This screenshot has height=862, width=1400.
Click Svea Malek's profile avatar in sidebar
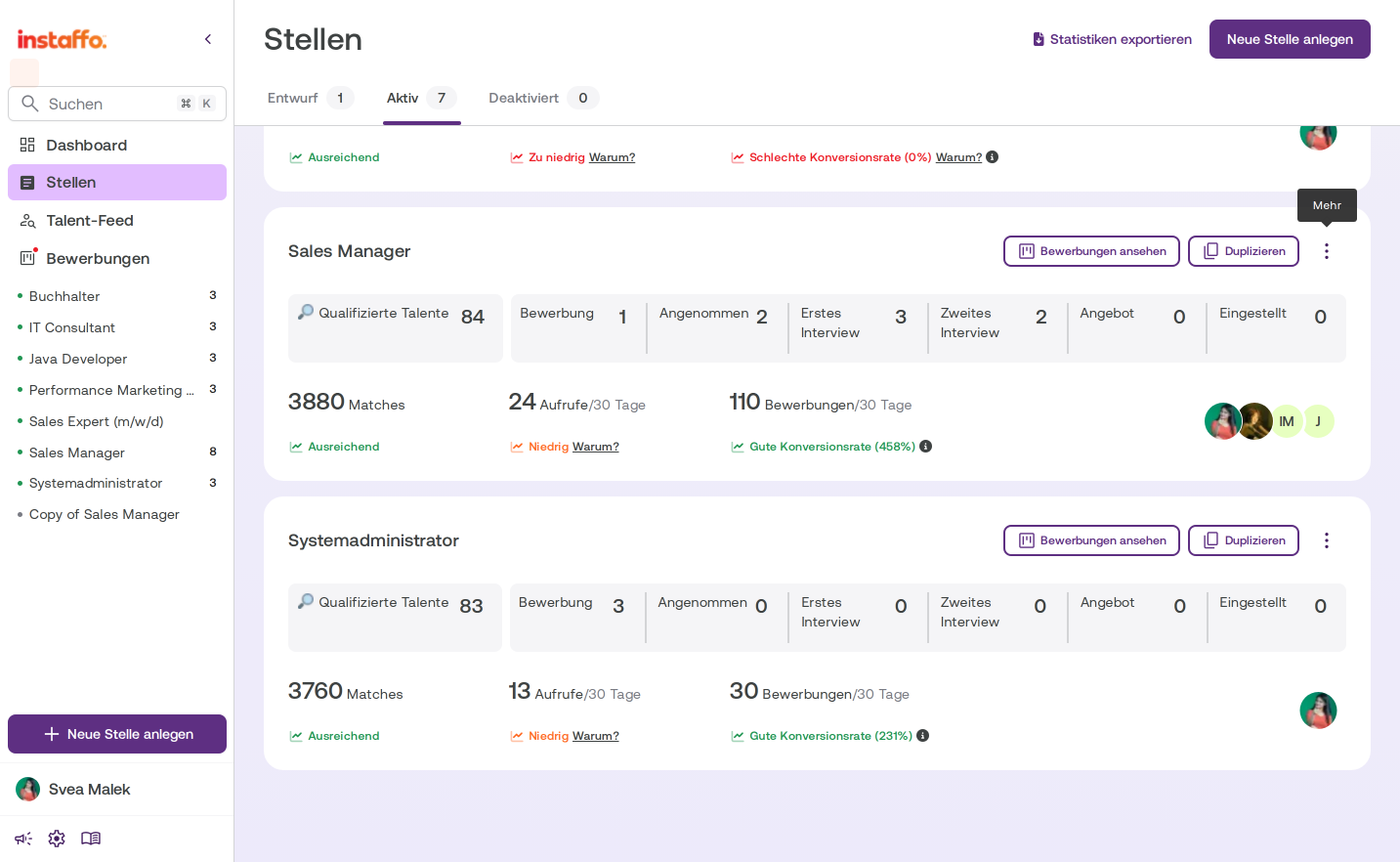pyautogui.click(x=28, y=790)
